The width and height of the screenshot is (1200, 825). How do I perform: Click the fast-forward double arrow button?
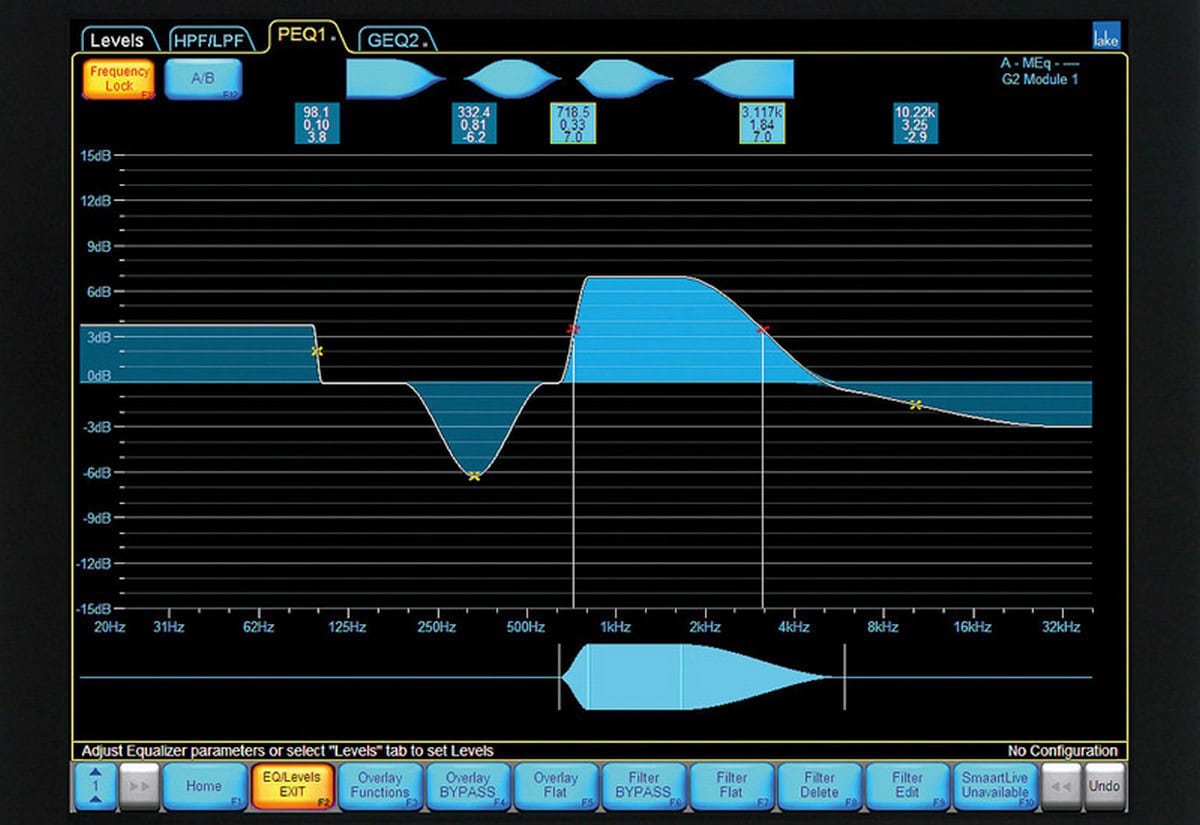(x=138, y=786)
